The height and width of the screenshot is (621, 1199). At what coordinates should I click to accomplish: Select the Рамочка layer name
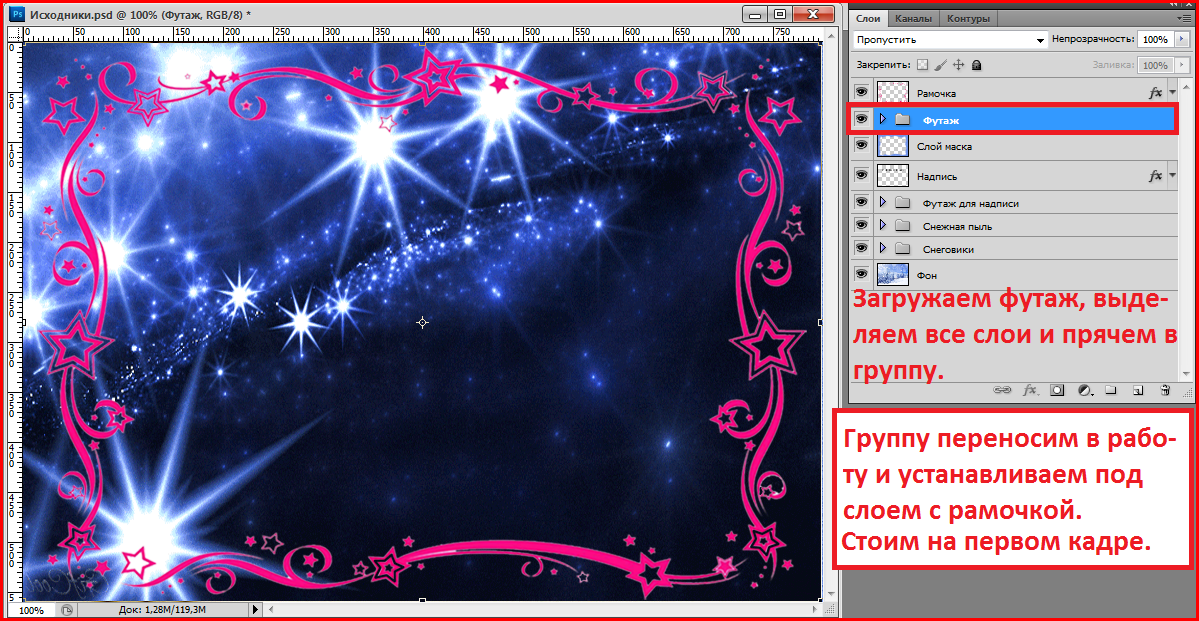(x=937, y=93)
